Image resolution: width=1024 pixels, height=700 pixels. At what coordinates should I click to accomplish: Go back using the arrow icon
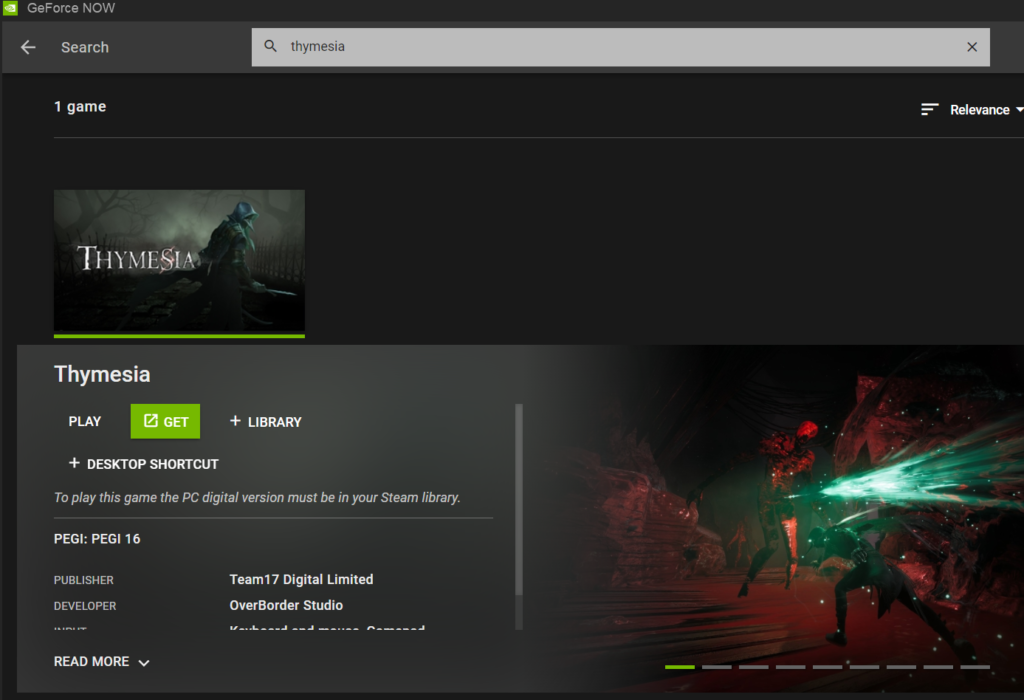click(28, 47)
